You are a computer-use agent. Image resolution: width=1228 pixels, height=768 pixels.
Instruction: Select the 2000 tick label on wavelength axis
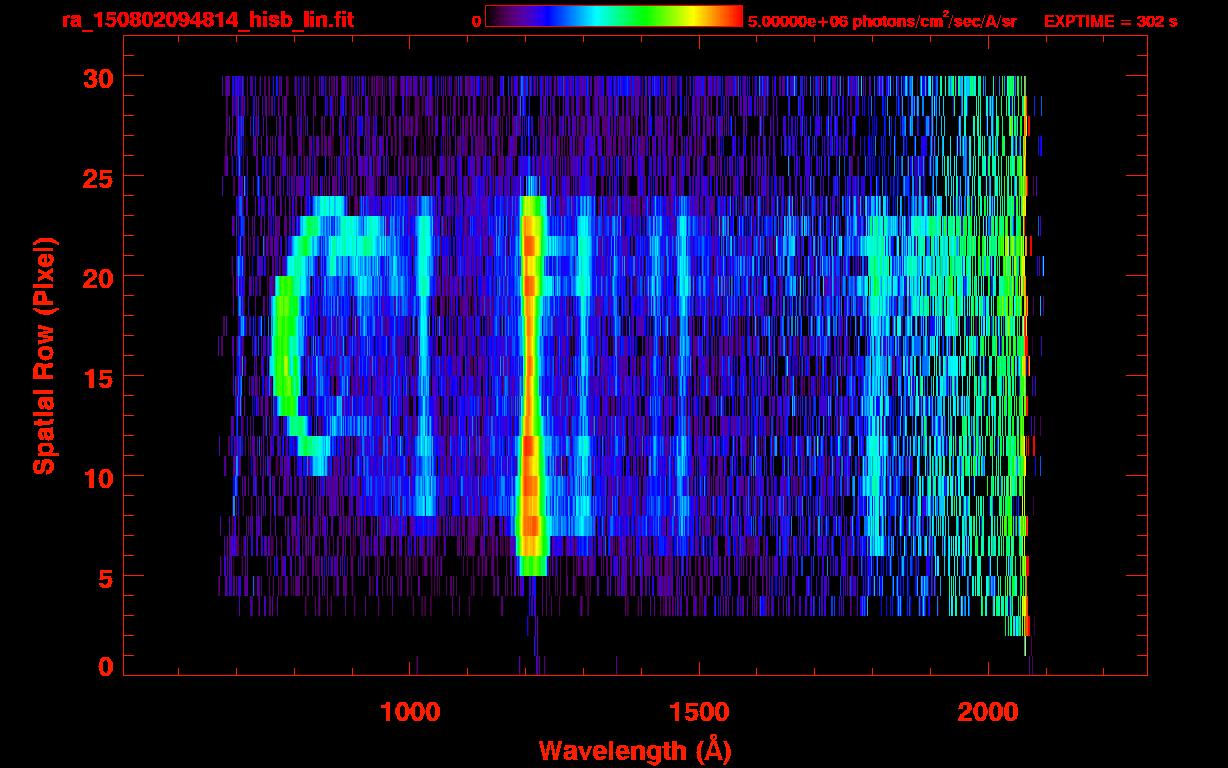point(988,712)
